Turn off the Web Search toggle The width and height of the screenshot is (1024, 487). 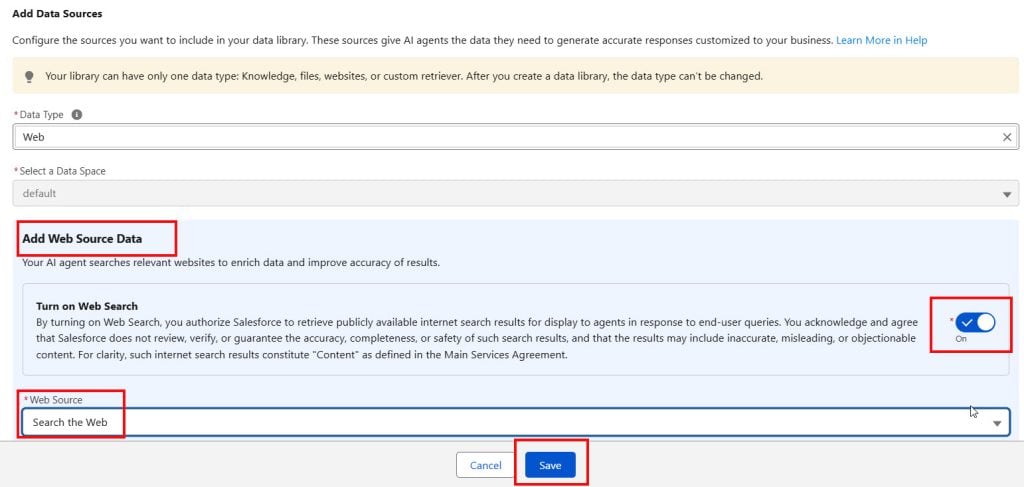[x=975, y=322]
